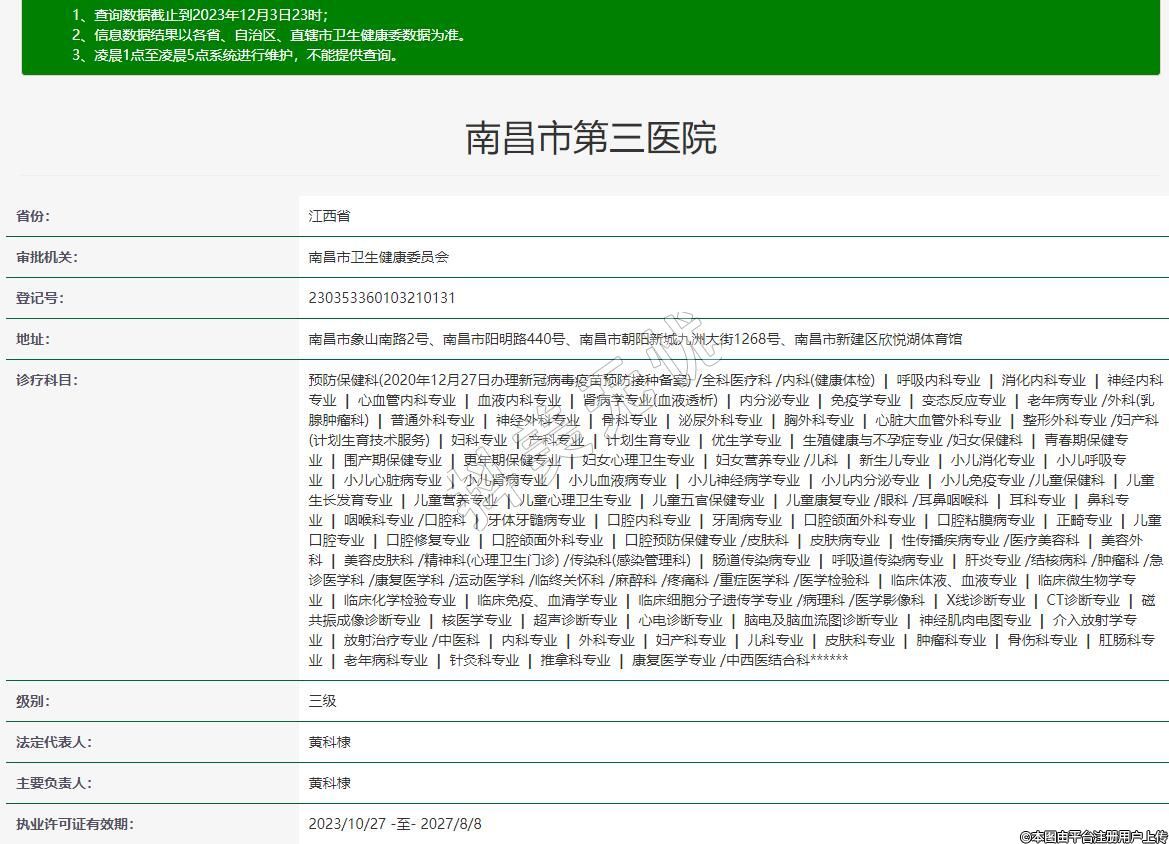The image size is (1169, 844).
Task: Click notice about 凌晨1点至凌晨5点 system maintenance
Action: tap(236, 55)
